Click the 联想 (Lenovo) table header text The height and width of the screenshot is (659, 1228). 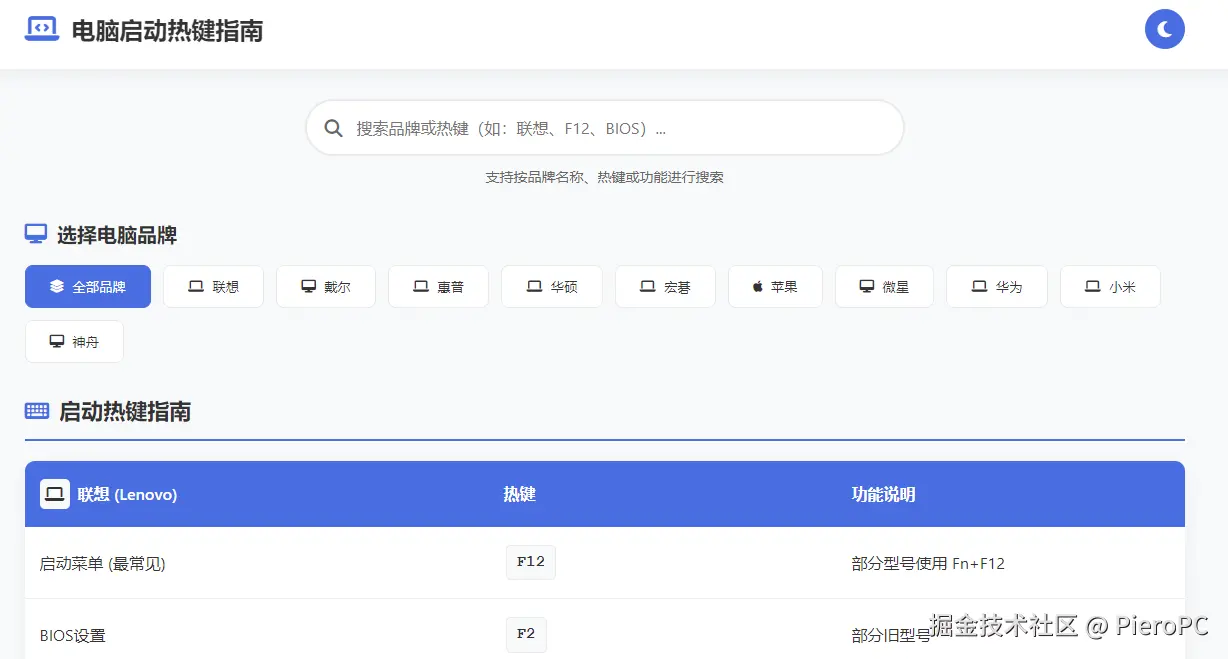(127, 494)
